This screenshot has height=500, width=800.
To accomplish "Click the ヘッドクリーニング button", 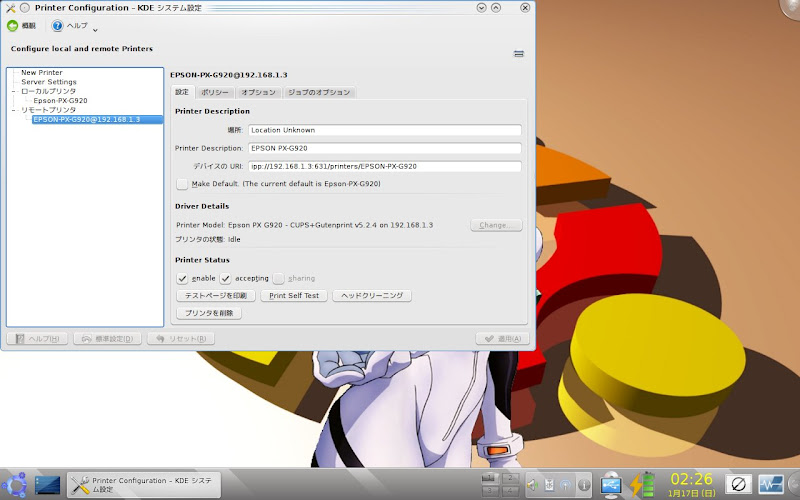I will coord(372,295).
